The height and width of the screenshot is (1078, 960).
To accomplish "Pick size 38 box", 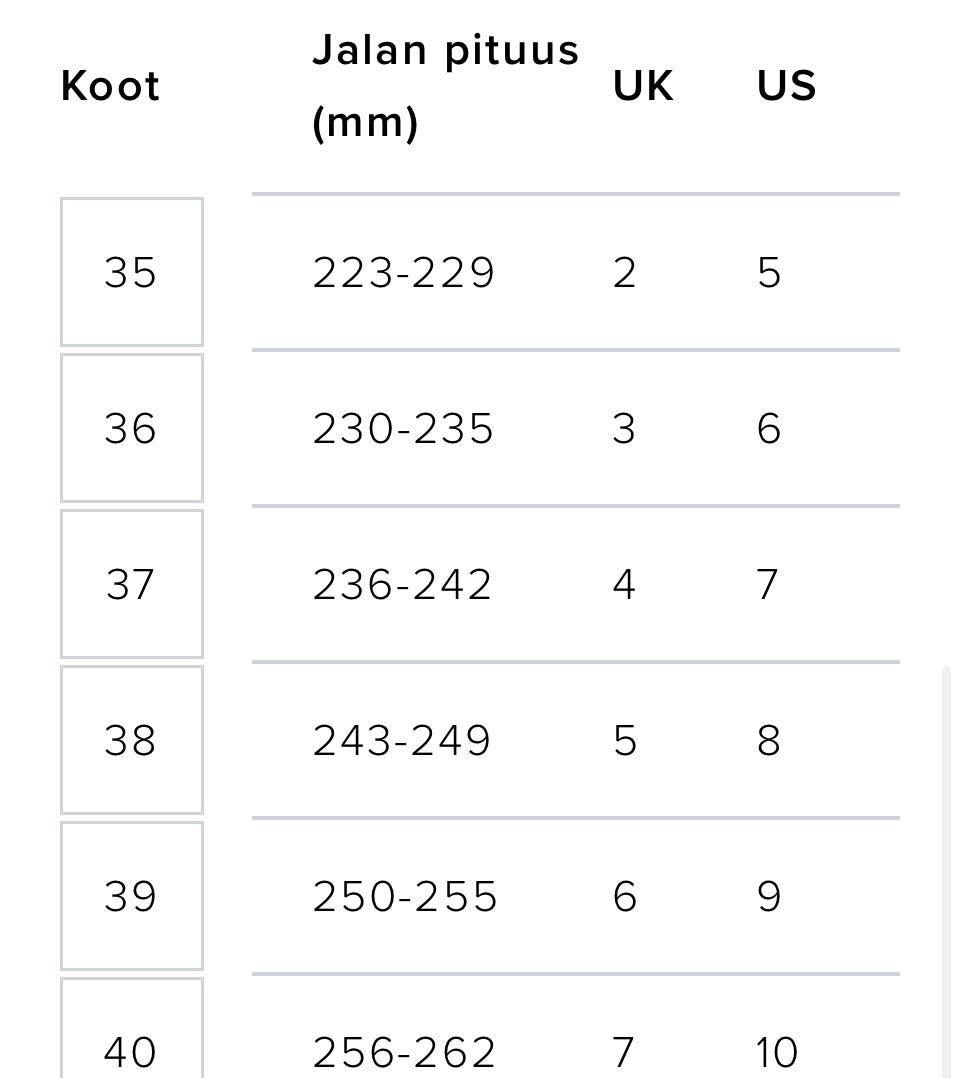I will [x=131, y=740].
